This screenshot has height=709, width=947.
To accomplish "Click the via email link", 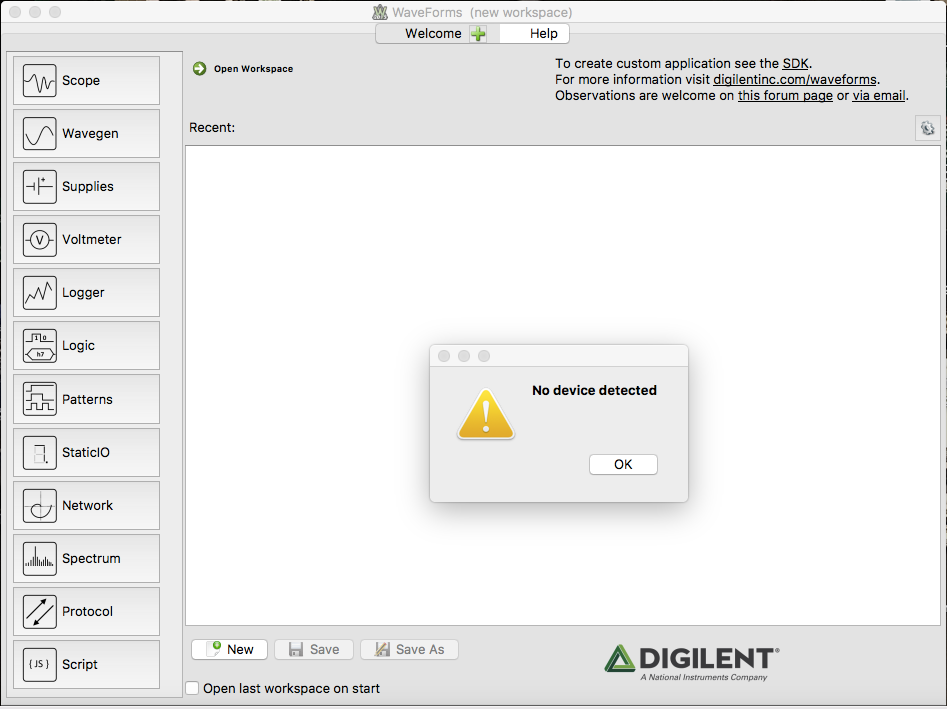I will point(879,95).
